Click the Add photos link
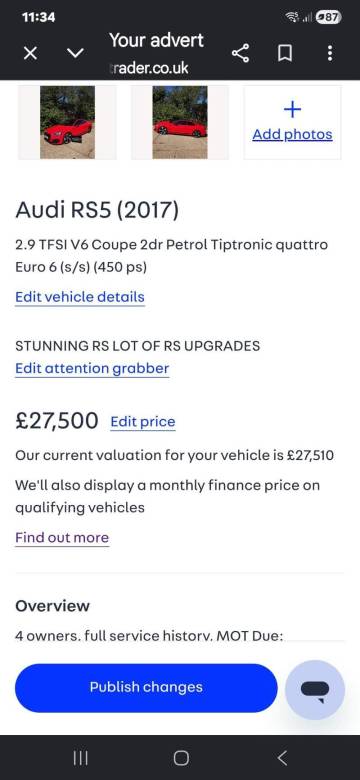This screenshot has width=360, height=780. click(x=292, y=135)
